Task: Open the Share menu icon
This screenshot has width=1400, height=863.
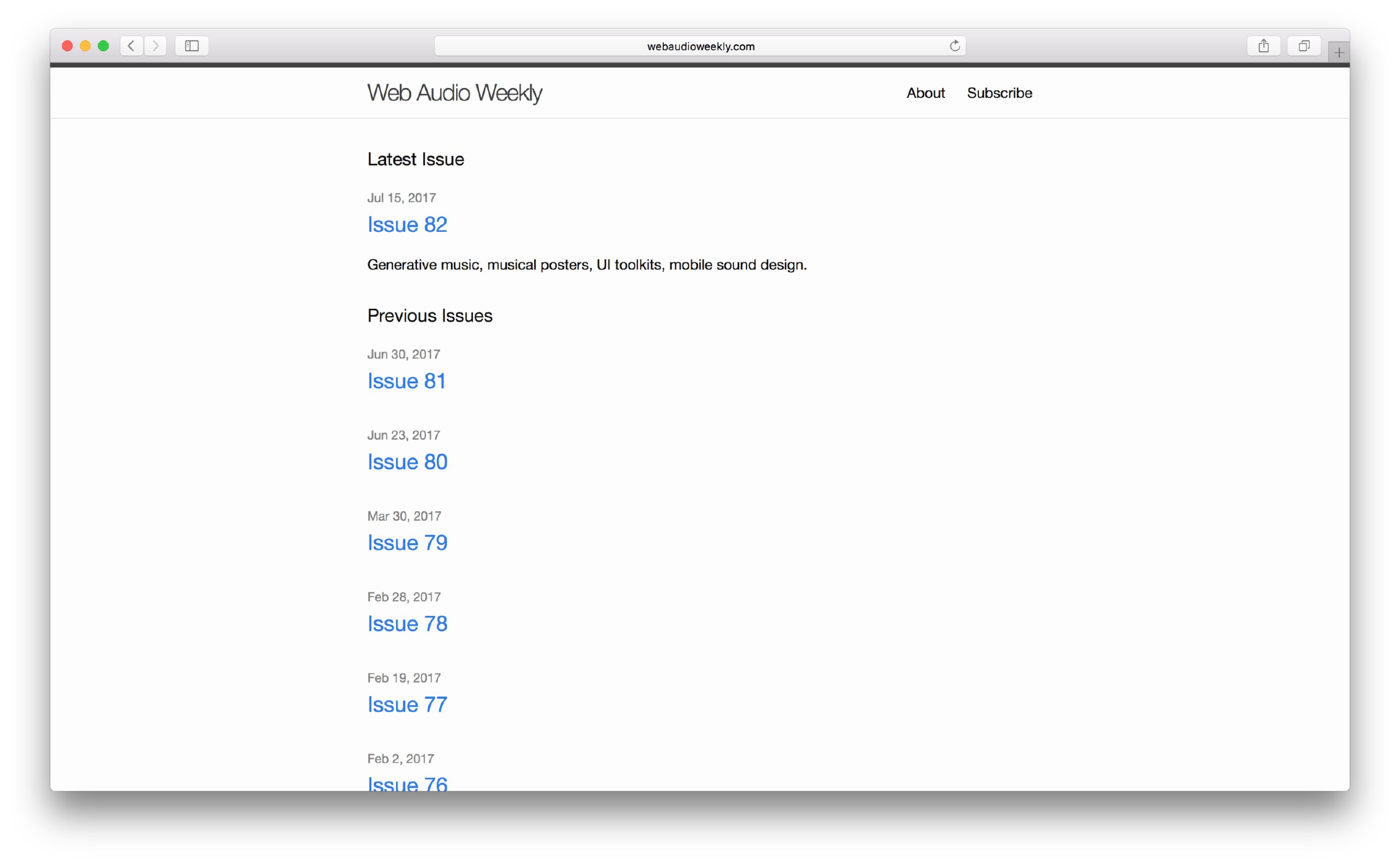Action: click(x=1263, y=45)
